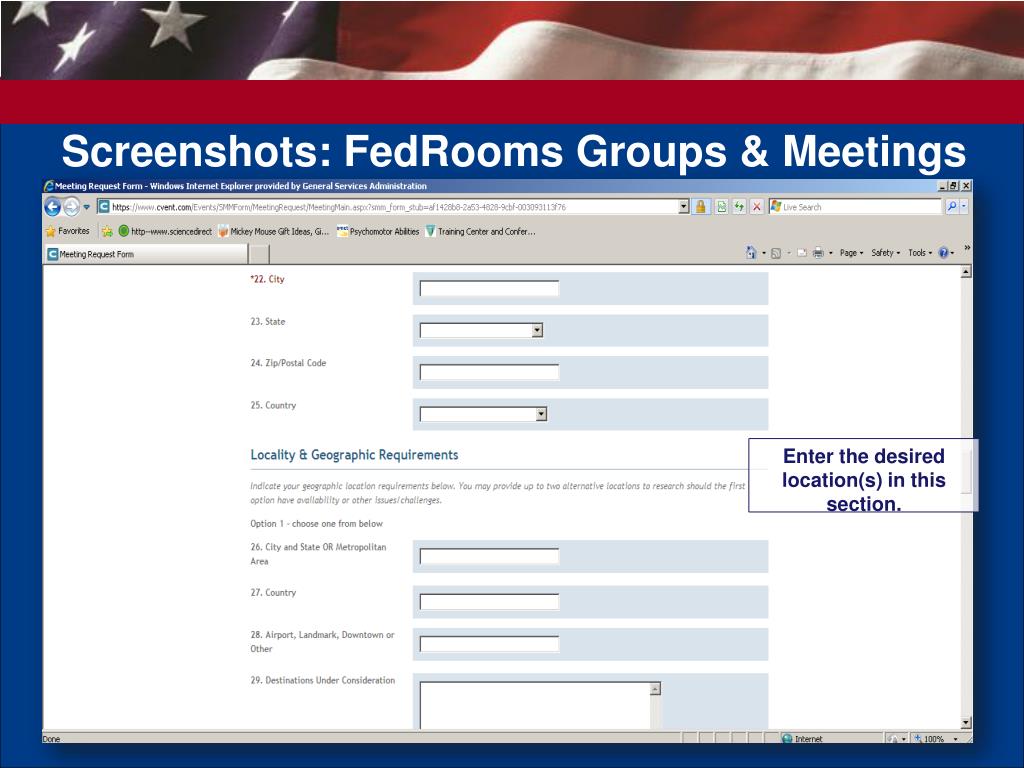Toggle the Compatibility View page icon
The image size is (1024, 768).
pyautogui.click(x=721, y=207)
